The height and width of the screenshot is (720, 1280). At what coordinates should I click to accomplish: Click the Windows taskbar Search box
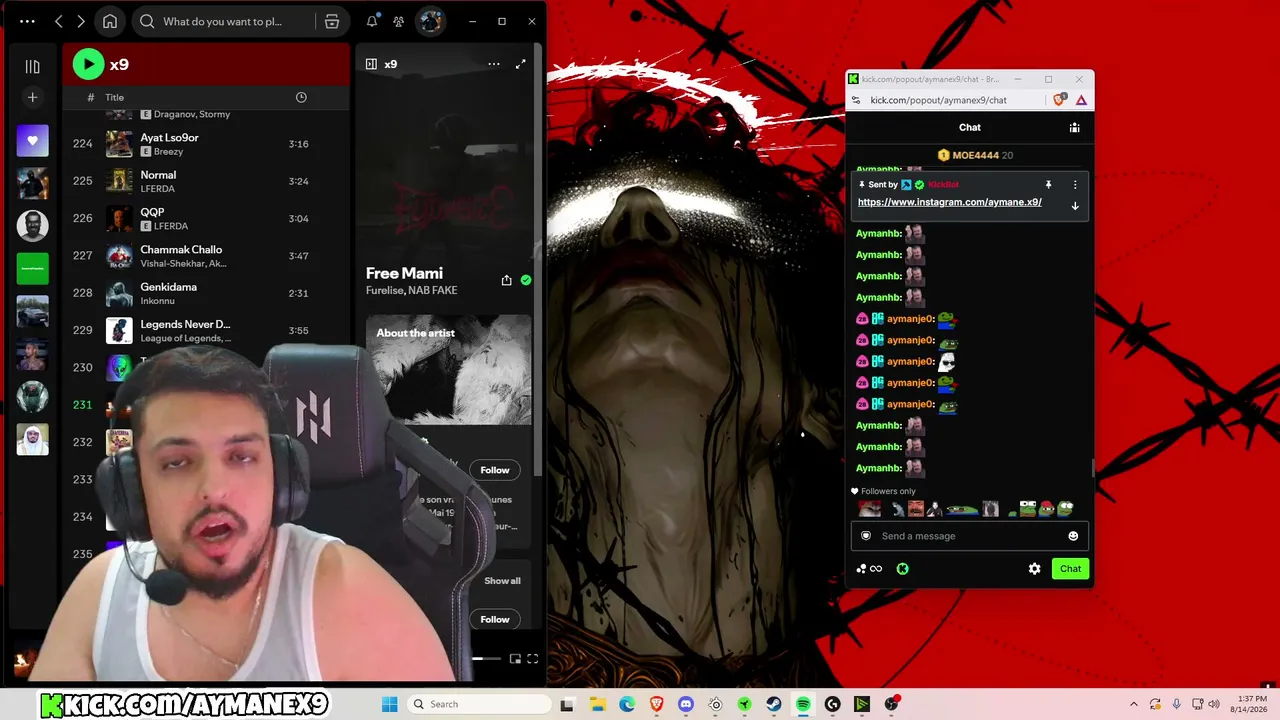478,704
